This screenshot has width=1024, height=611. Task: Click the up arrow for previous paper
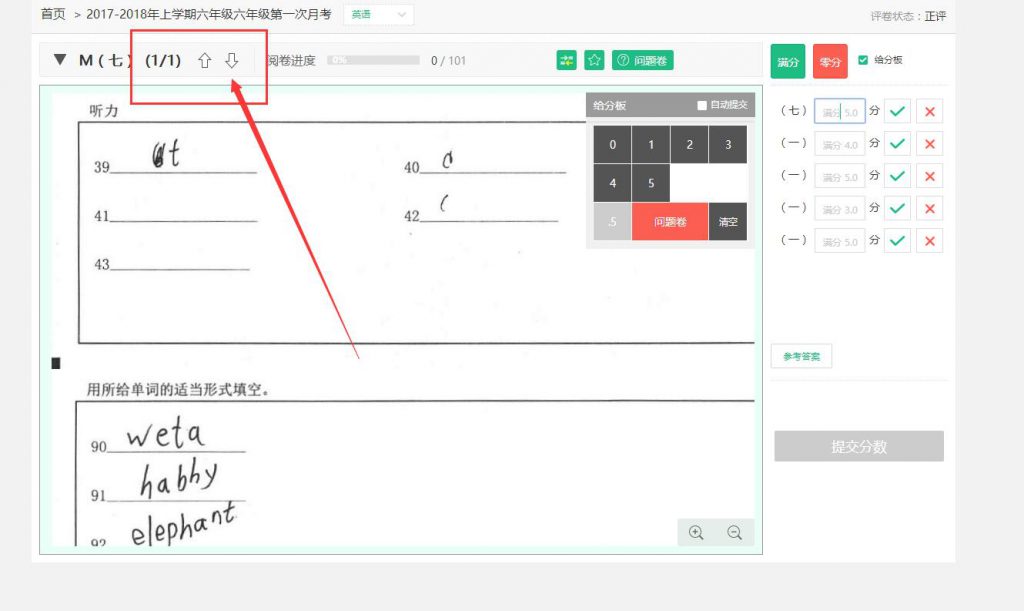coord(205,61)
